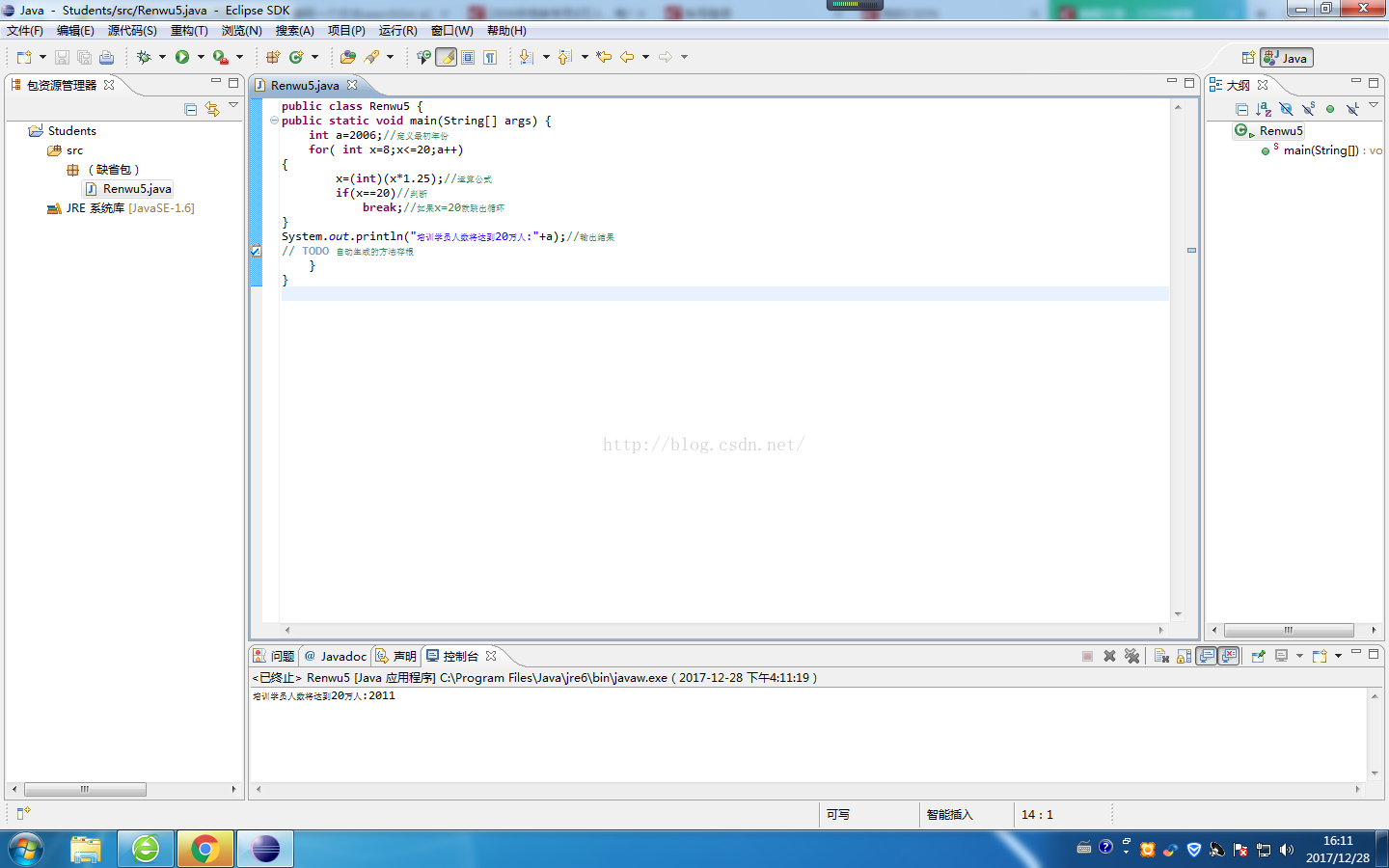The height and width of the screenshot is (868, 1389).
Task: Run the program with green Run button
Action: tap(182, 57)
